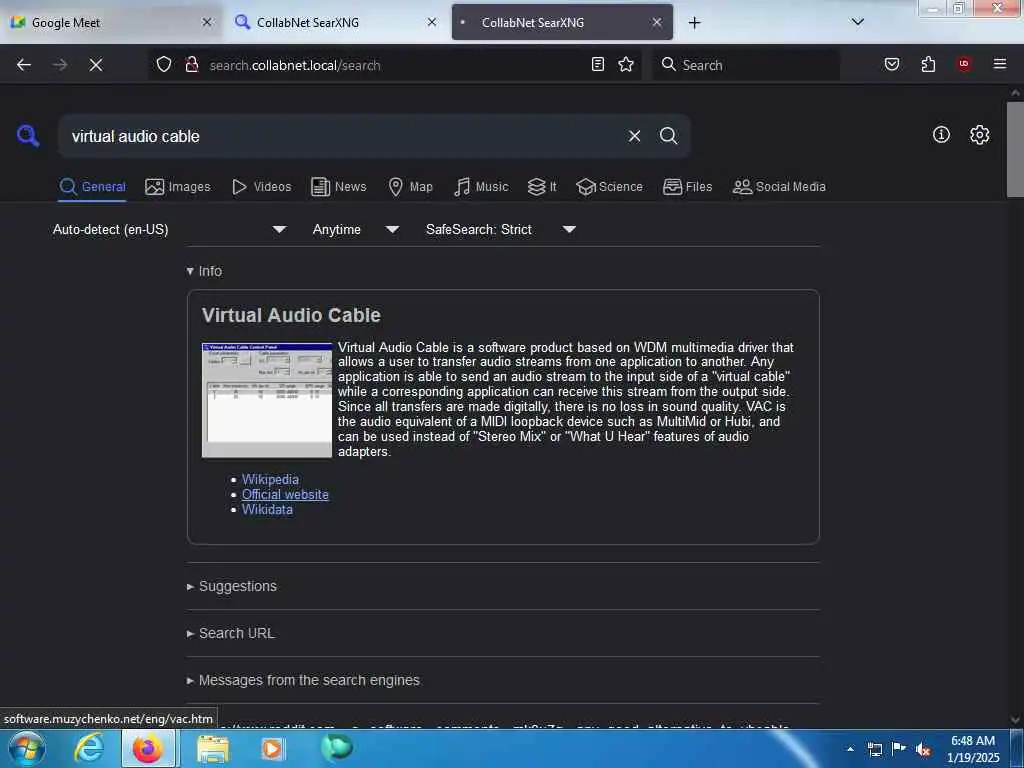Click the browser forward arrow

[x=60, y=65]
